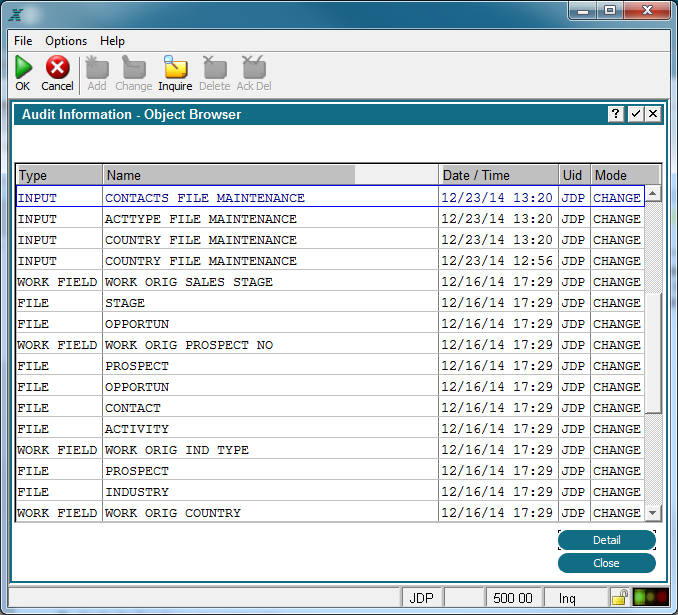The image size is (678, 615).
Task: Select the WORK ORIG PROSPECT NO row
Action: click(x=330, y=345)
